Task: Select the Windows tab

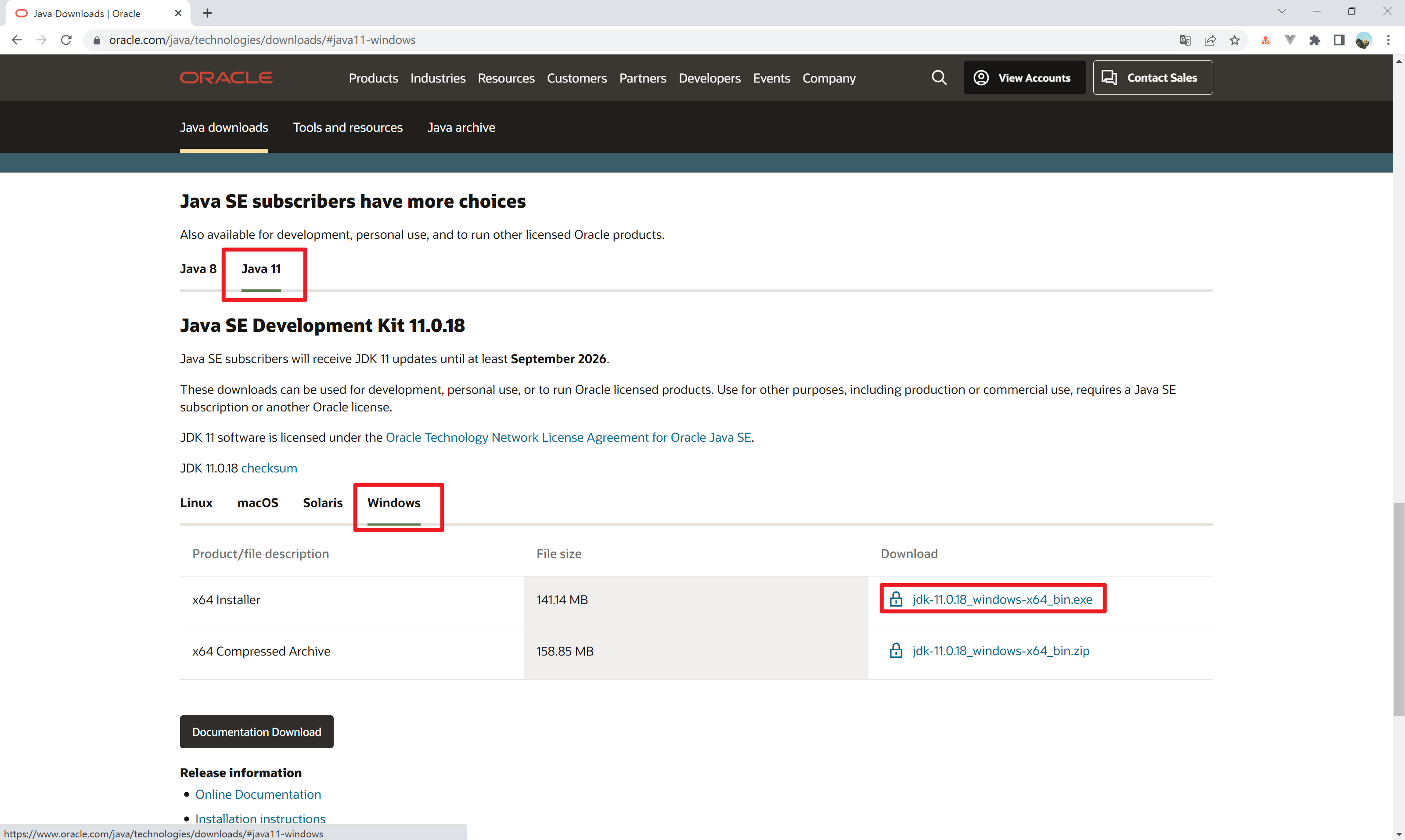Action: click(394, 503)
